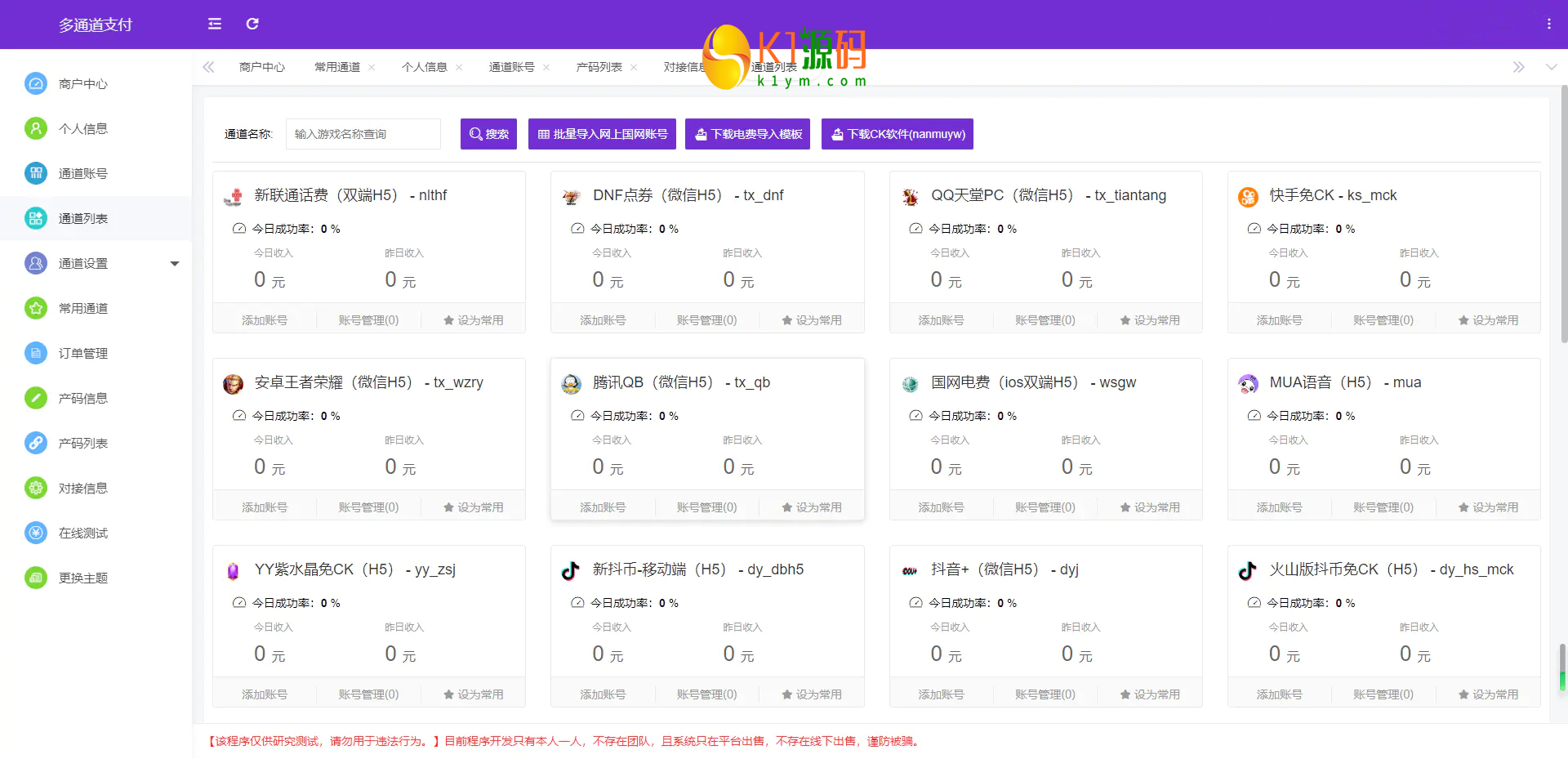The width and height of the screenshot is (1568, 759).
Task: Click the 常用通道 star icon
Action: [x=35, y=308]
